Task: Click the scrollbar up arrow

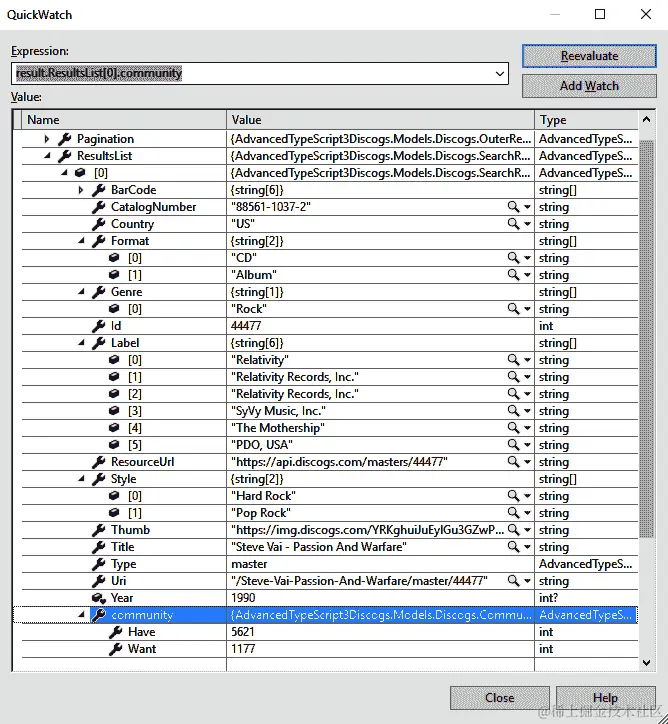Action: [646, 120]
